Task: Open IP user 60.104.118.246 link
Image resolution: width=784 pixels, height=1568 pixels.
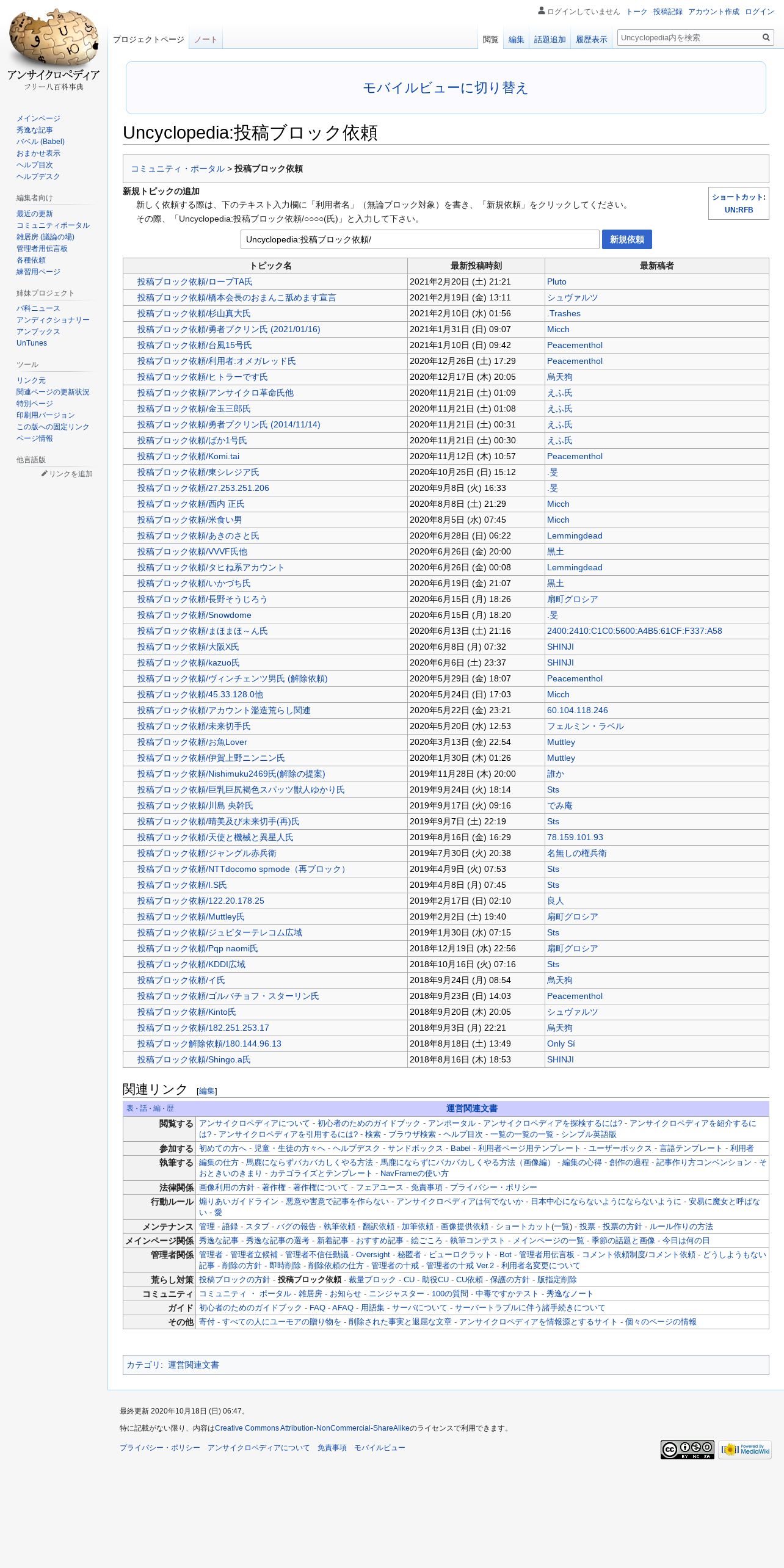Action: [578, 710]
